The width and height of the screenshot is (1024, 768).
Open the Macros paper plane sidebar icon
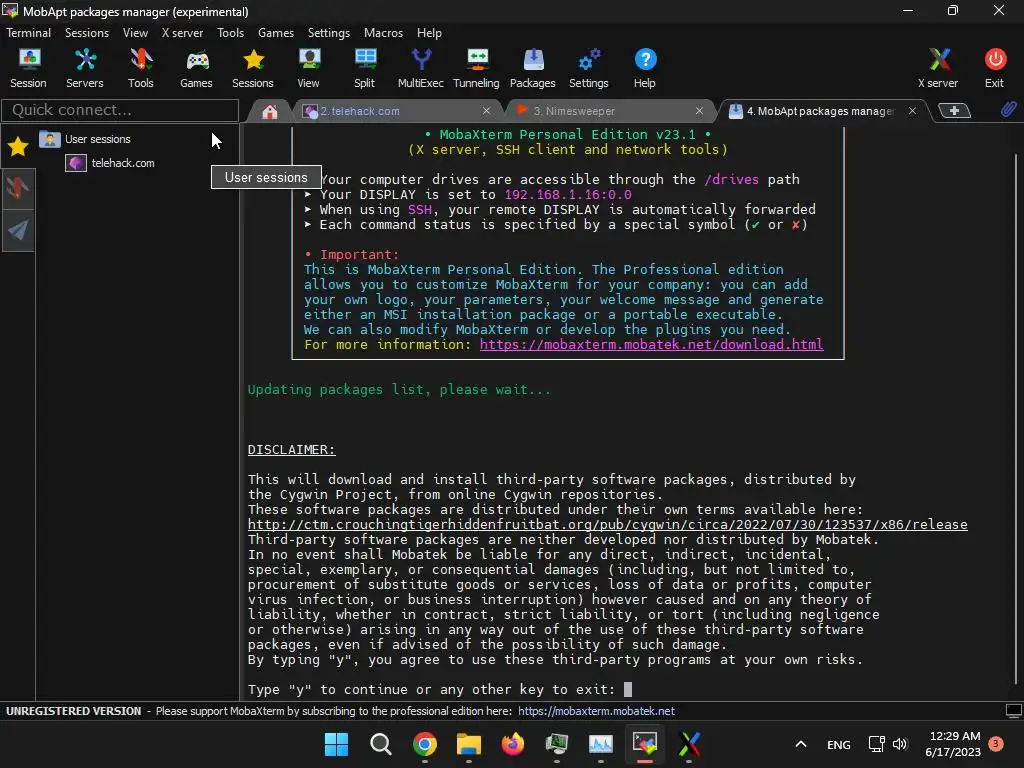[18, 229]
